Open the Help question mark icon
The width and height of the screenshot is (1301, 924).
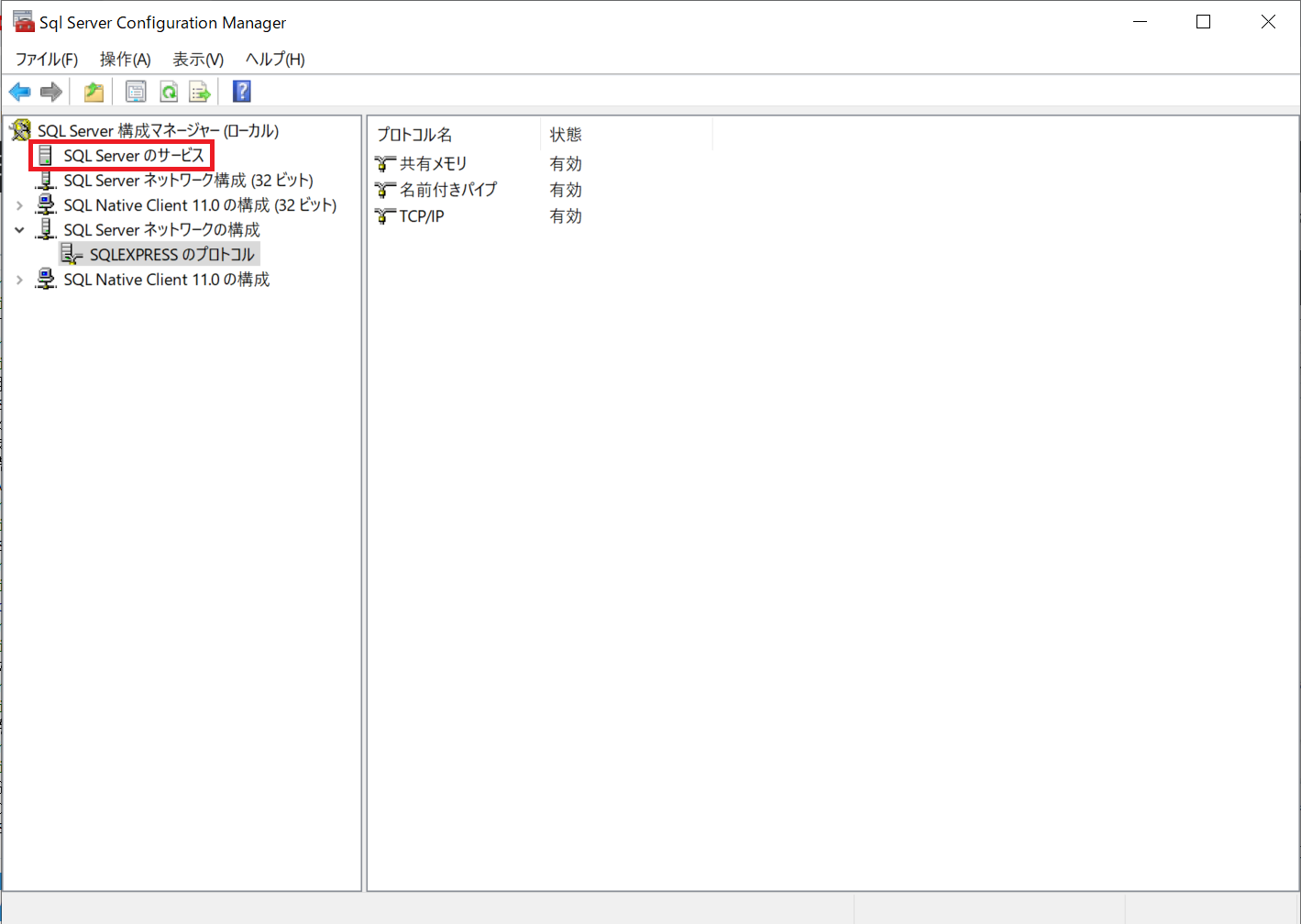click(x=242, y=92)
